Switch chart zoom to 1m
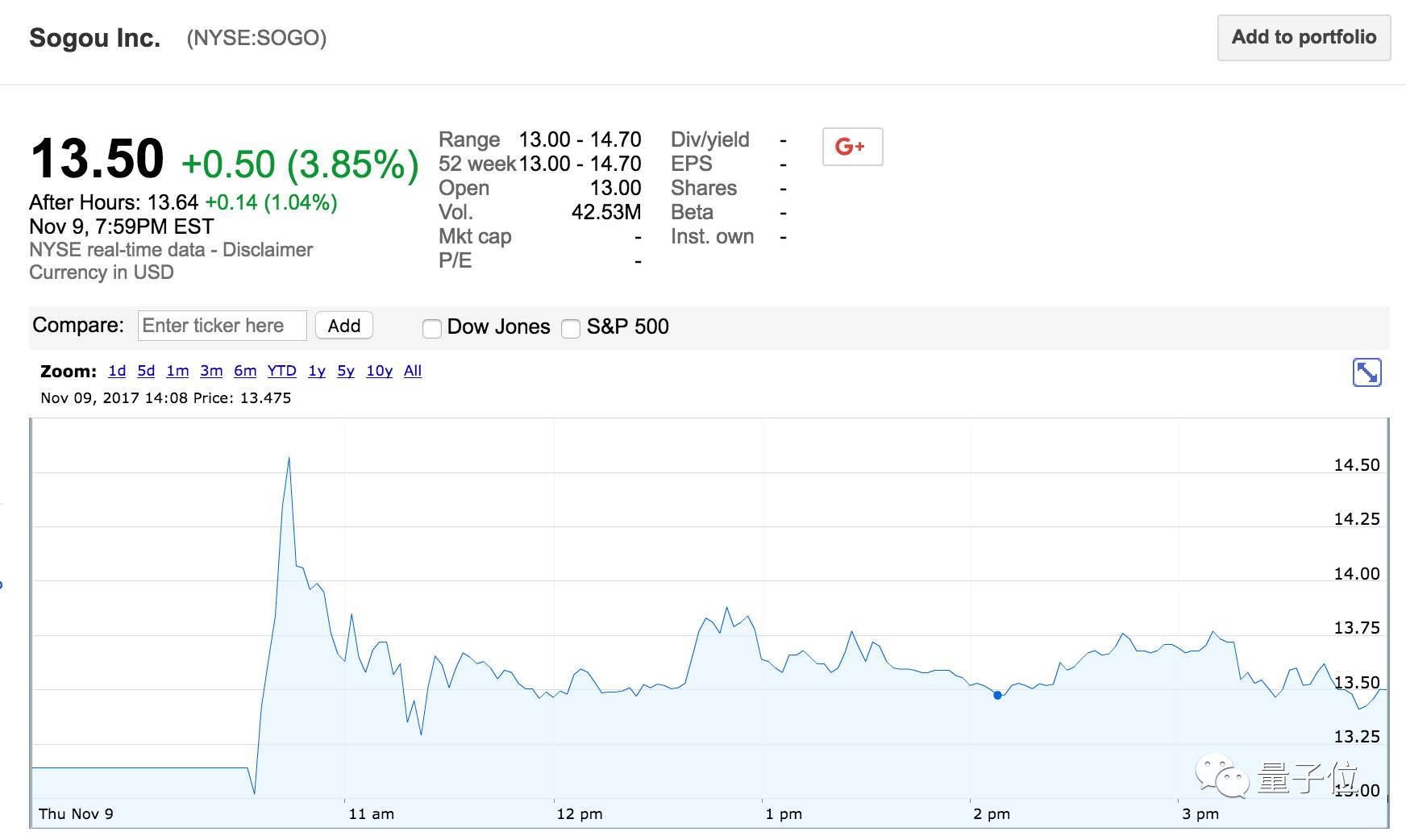 click(x=177, y=371)
